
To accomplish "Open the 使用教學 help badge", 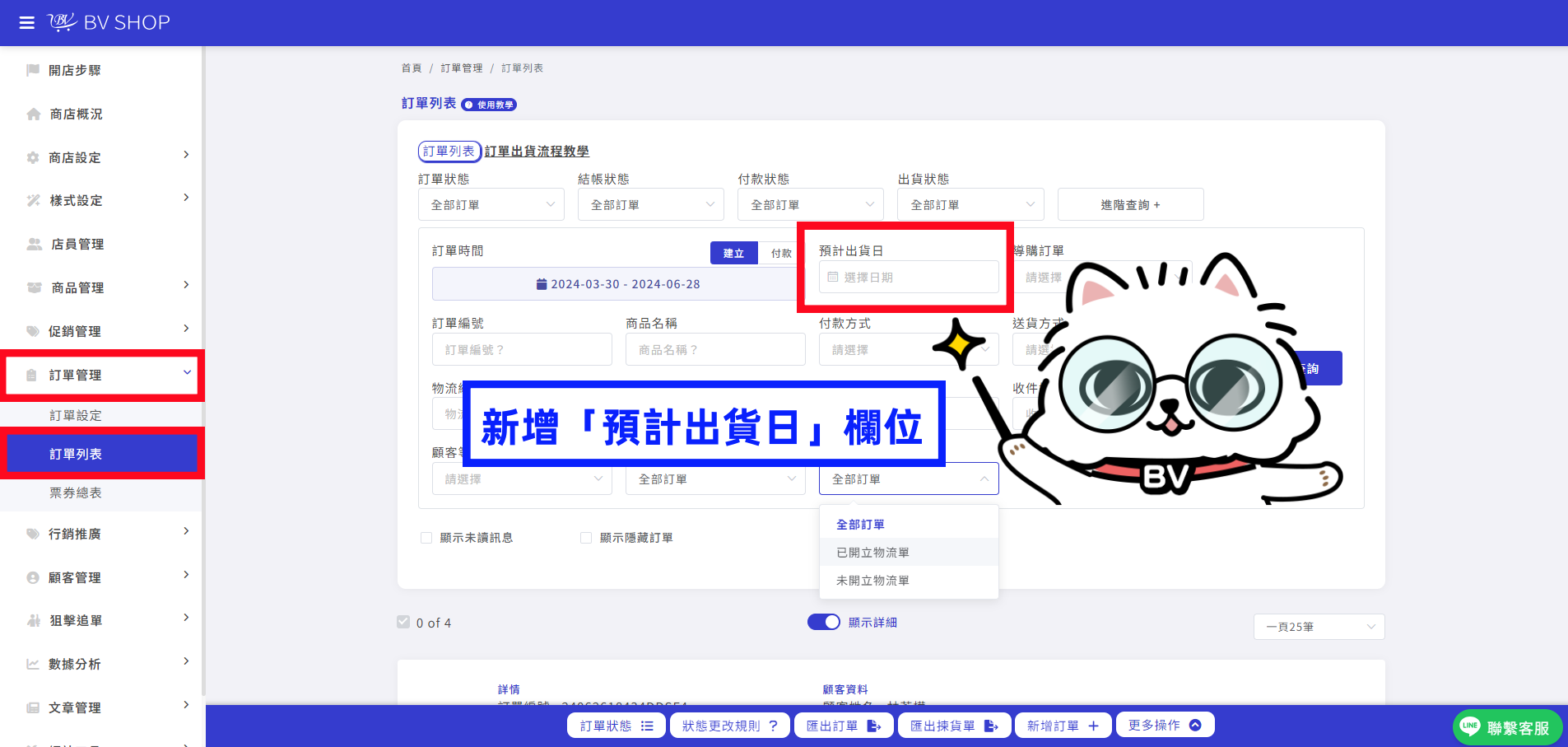I will point(489,105).
